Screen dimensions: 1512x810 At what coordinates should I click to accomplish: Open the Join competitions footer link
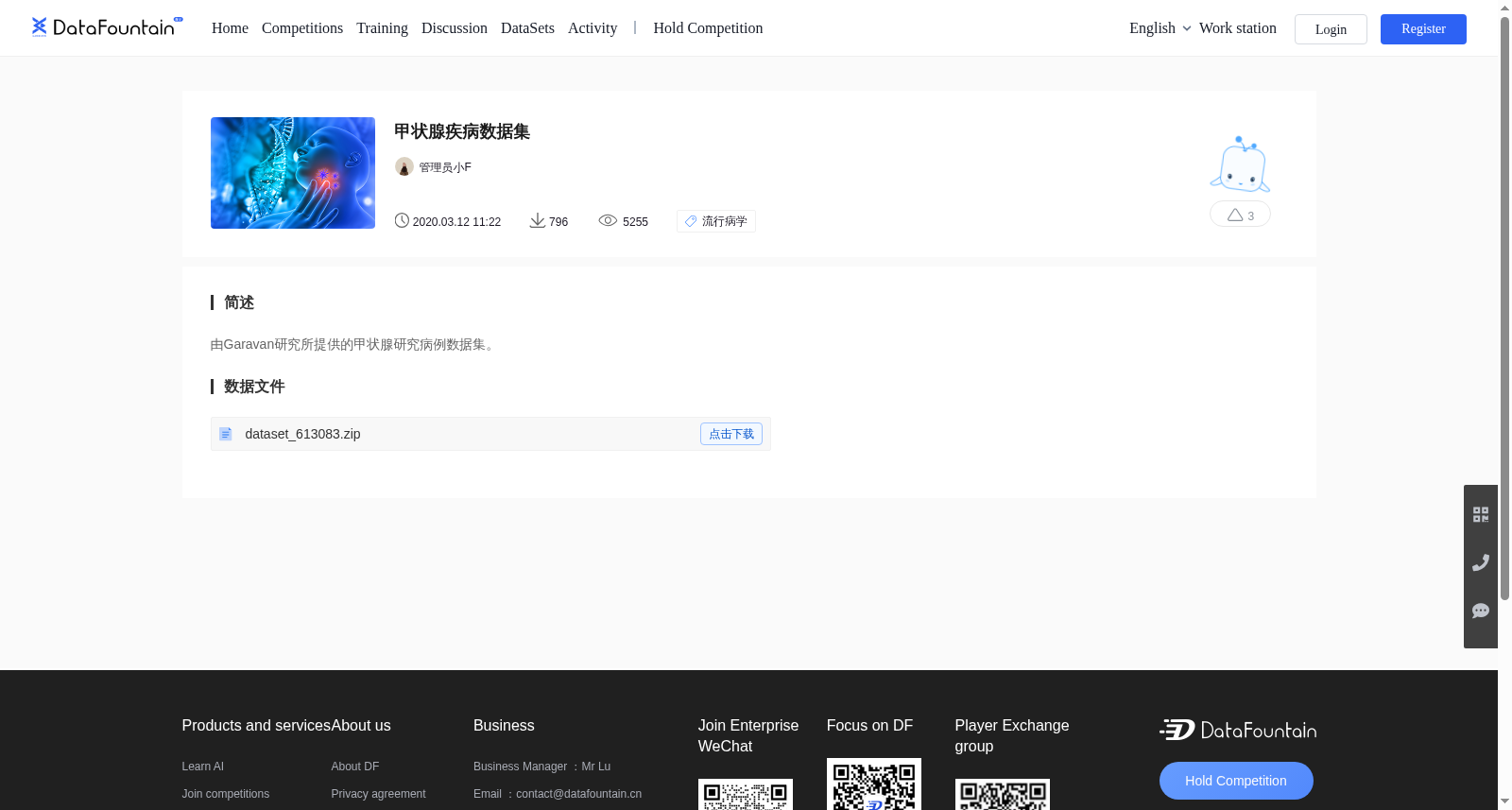tap(226, 794)
